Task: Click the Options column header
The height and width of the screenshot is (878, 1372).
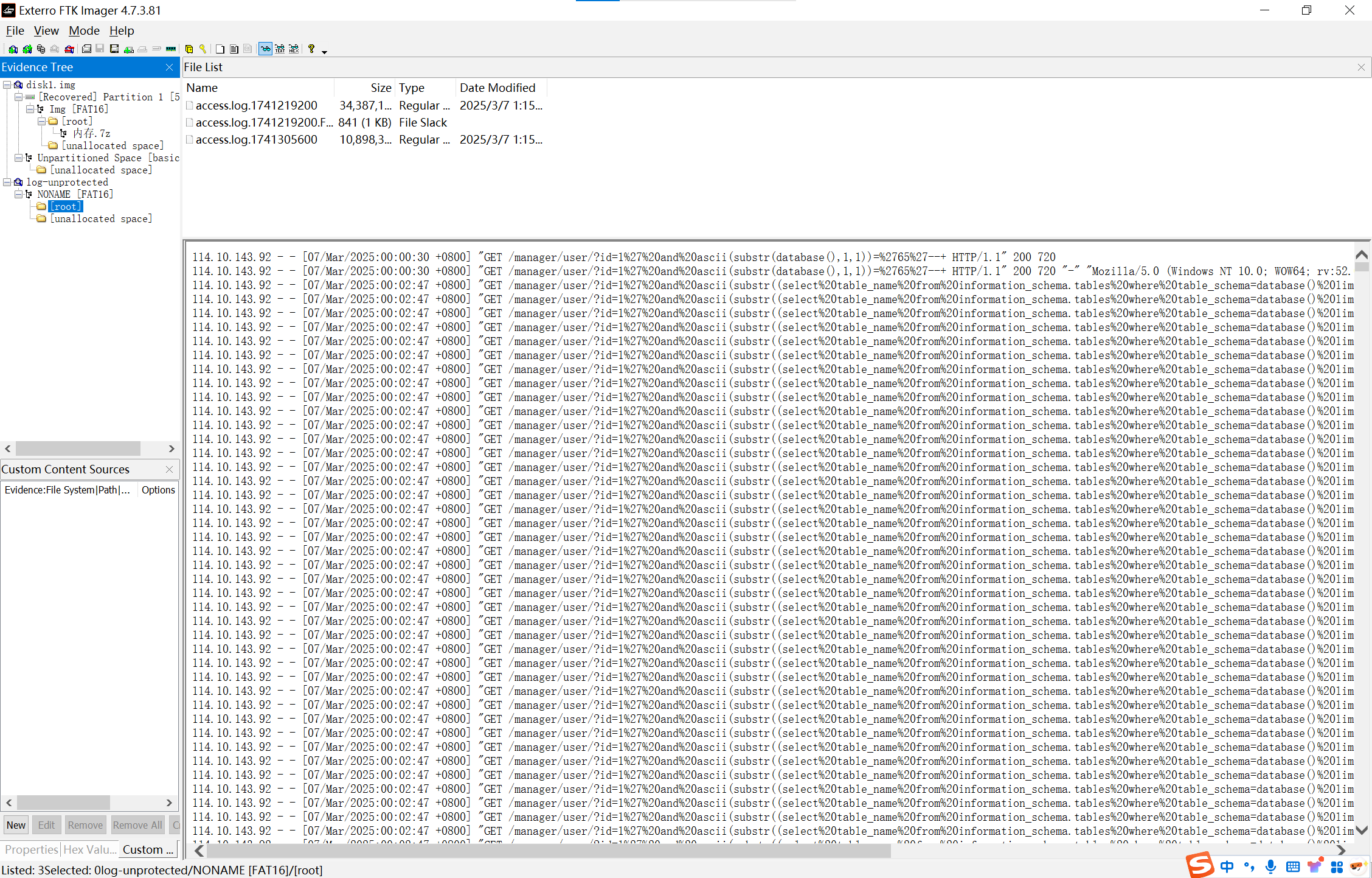Action: point(158,490)
